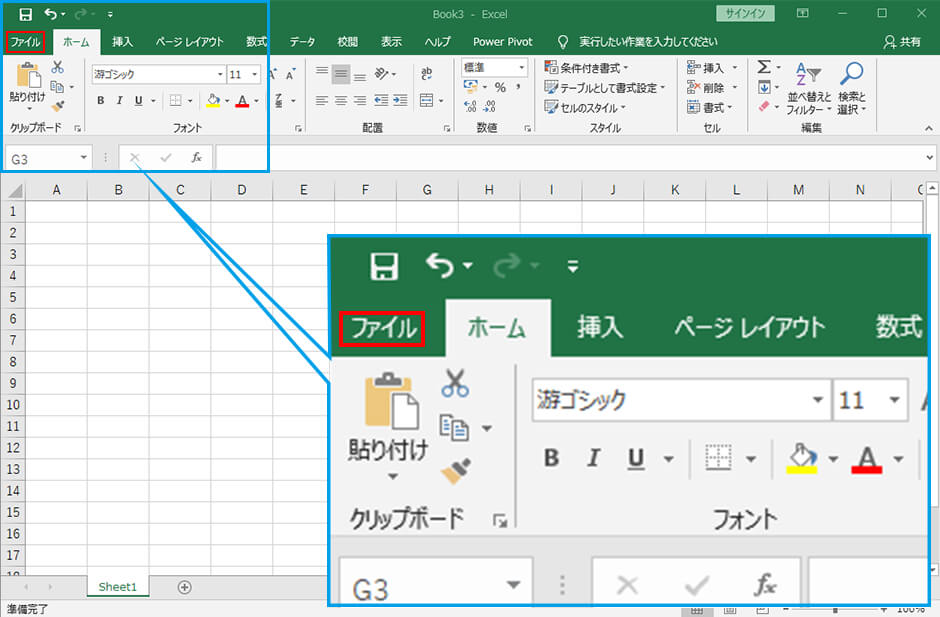Select column N header
Screen dimensions: 940x617
(860, 190)
